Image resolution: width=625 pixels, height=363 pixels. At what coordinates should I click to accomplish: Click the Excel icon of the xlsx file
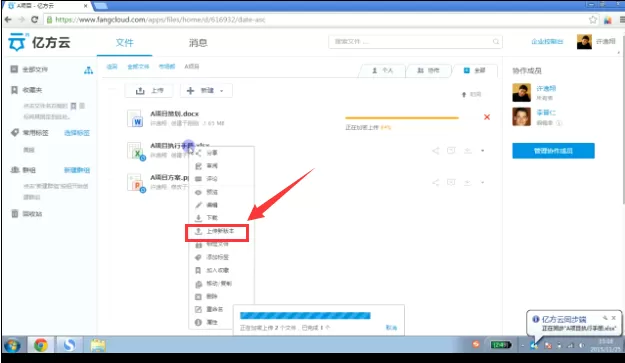tap(136, 151)
